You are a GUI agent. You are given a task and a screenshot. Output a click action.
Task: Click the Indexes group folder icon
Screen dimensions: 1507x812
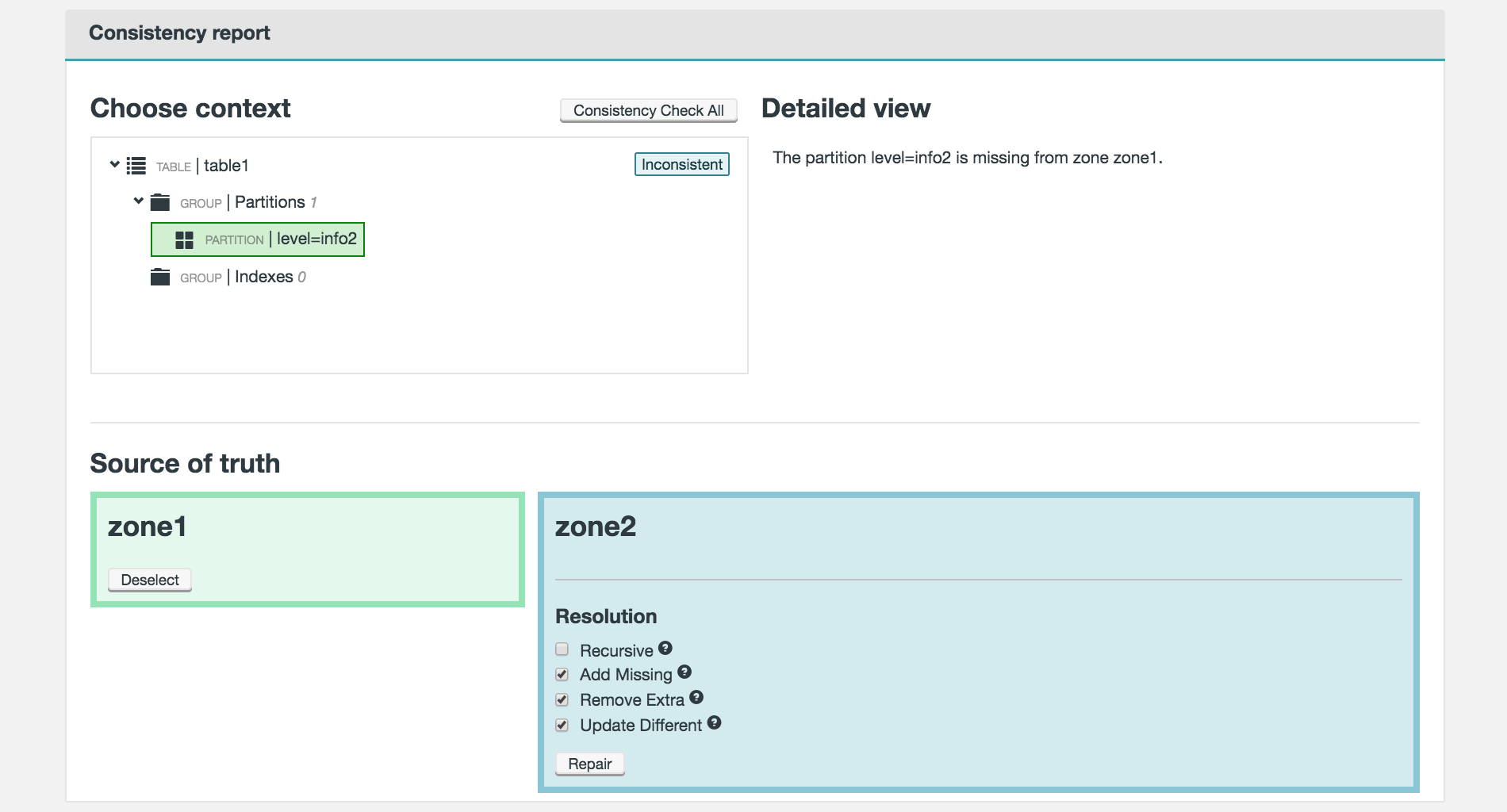tap(160, 277)
